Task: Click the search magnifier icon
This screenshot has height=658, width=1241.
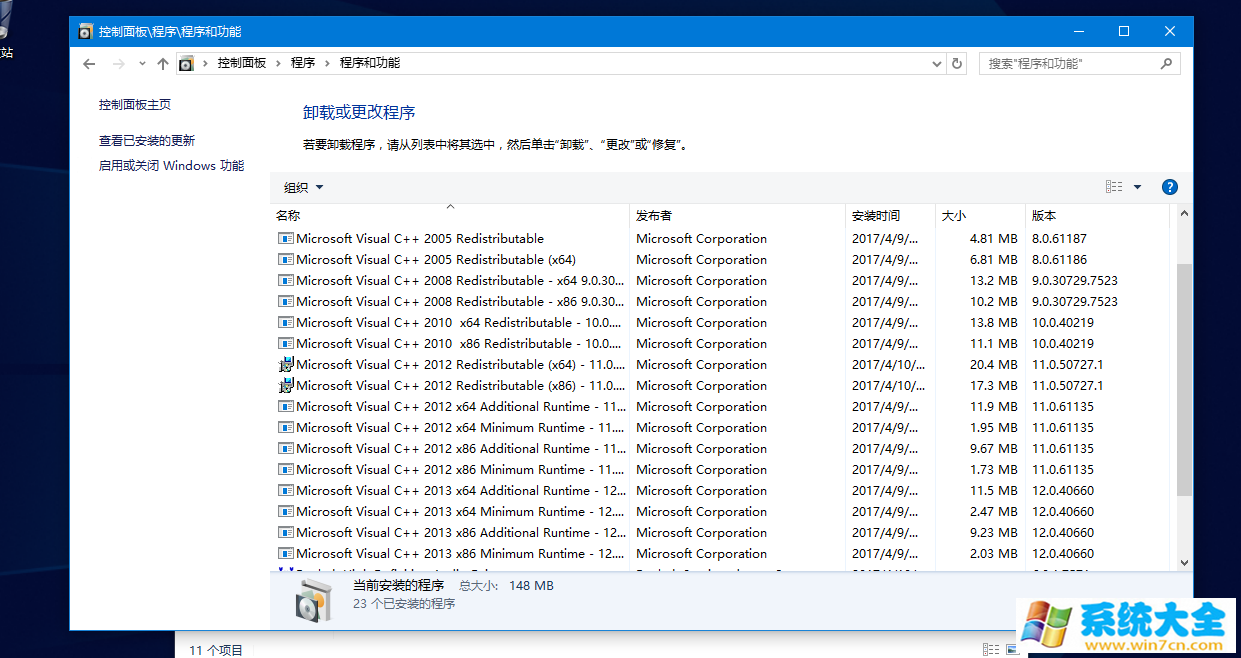Action: (1166, 63)
